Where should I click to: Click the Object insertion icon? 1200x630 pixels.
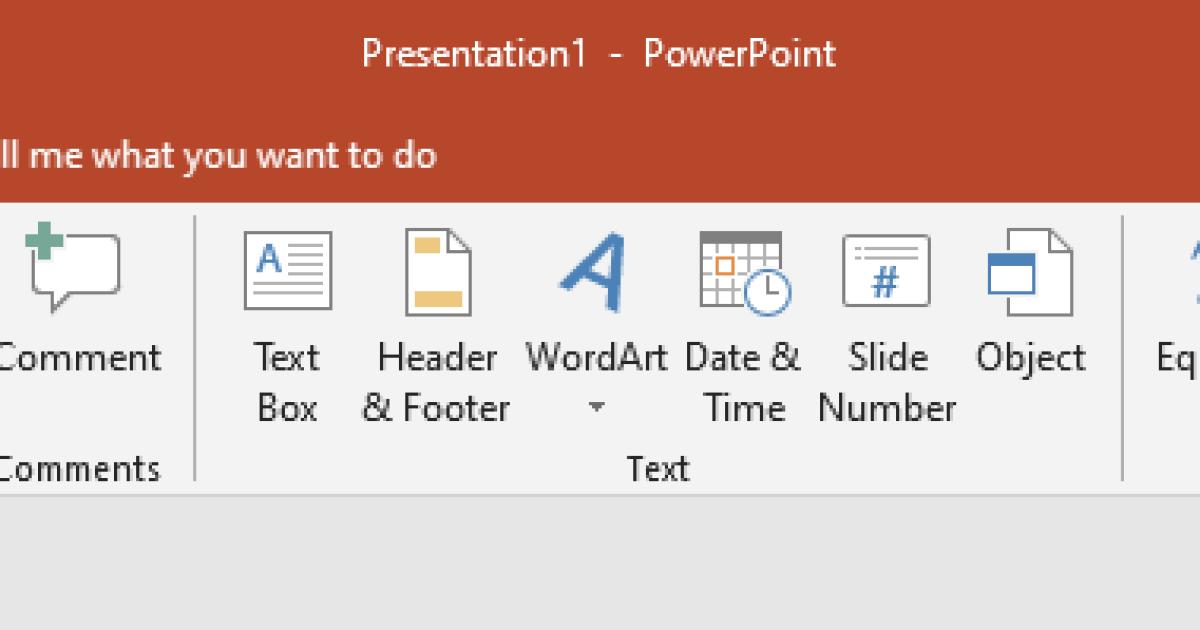tap(1030, 272)
